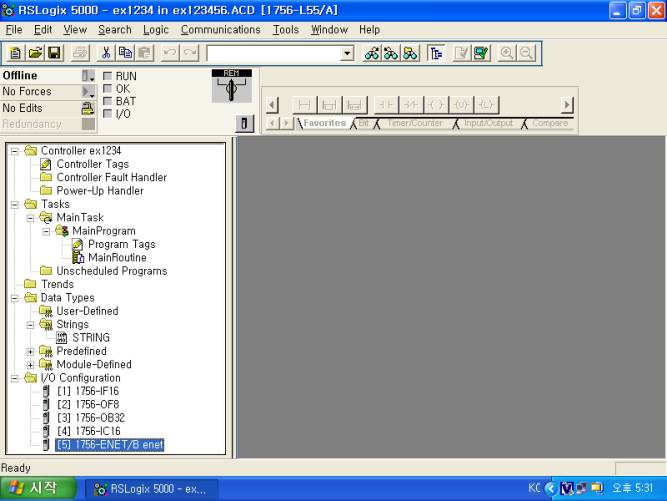Save the project with the floppy disk icon
The image size is (667, 501).
coord(54,51)
